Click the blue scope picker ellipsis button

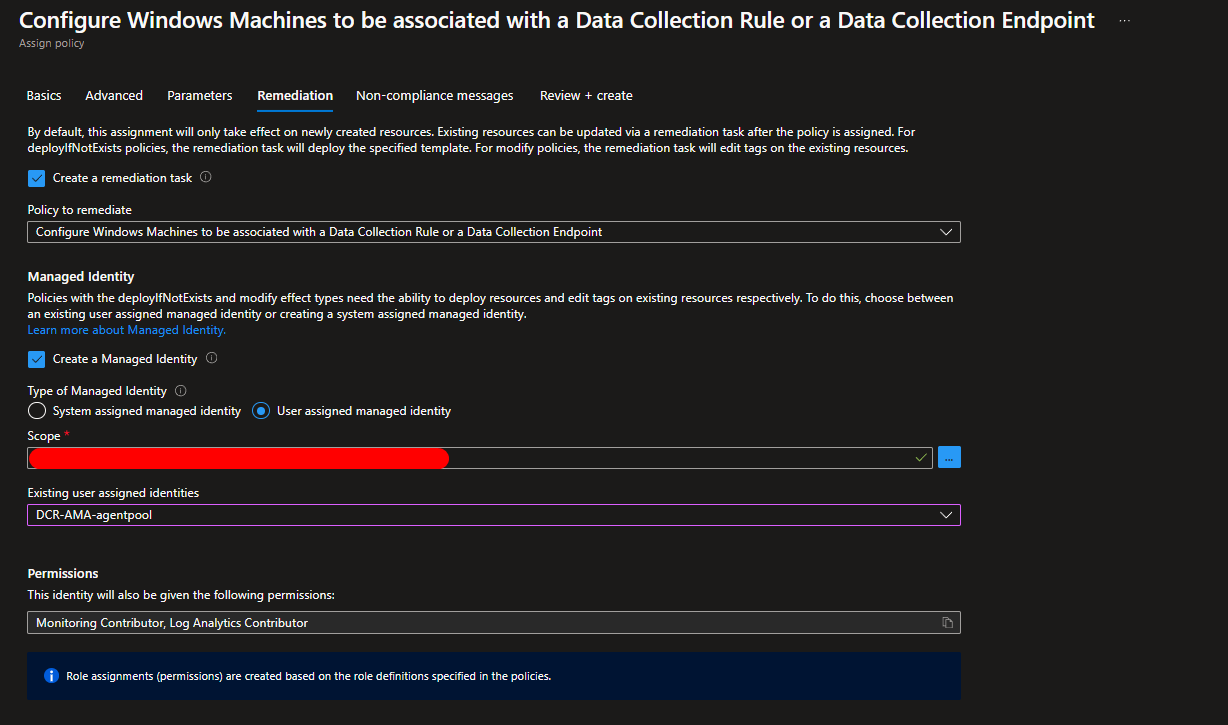949,458
